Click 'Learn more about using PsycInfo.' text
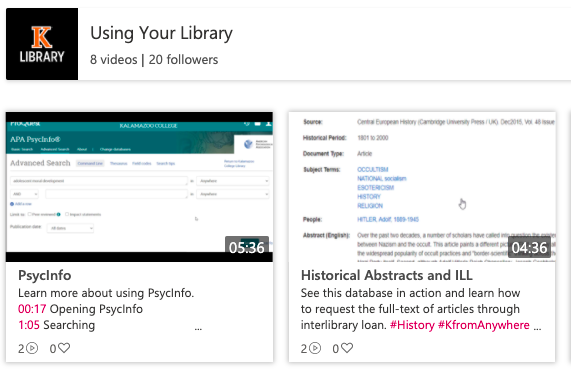The height and width of the screenshot is (384, 571). (106, 293)
